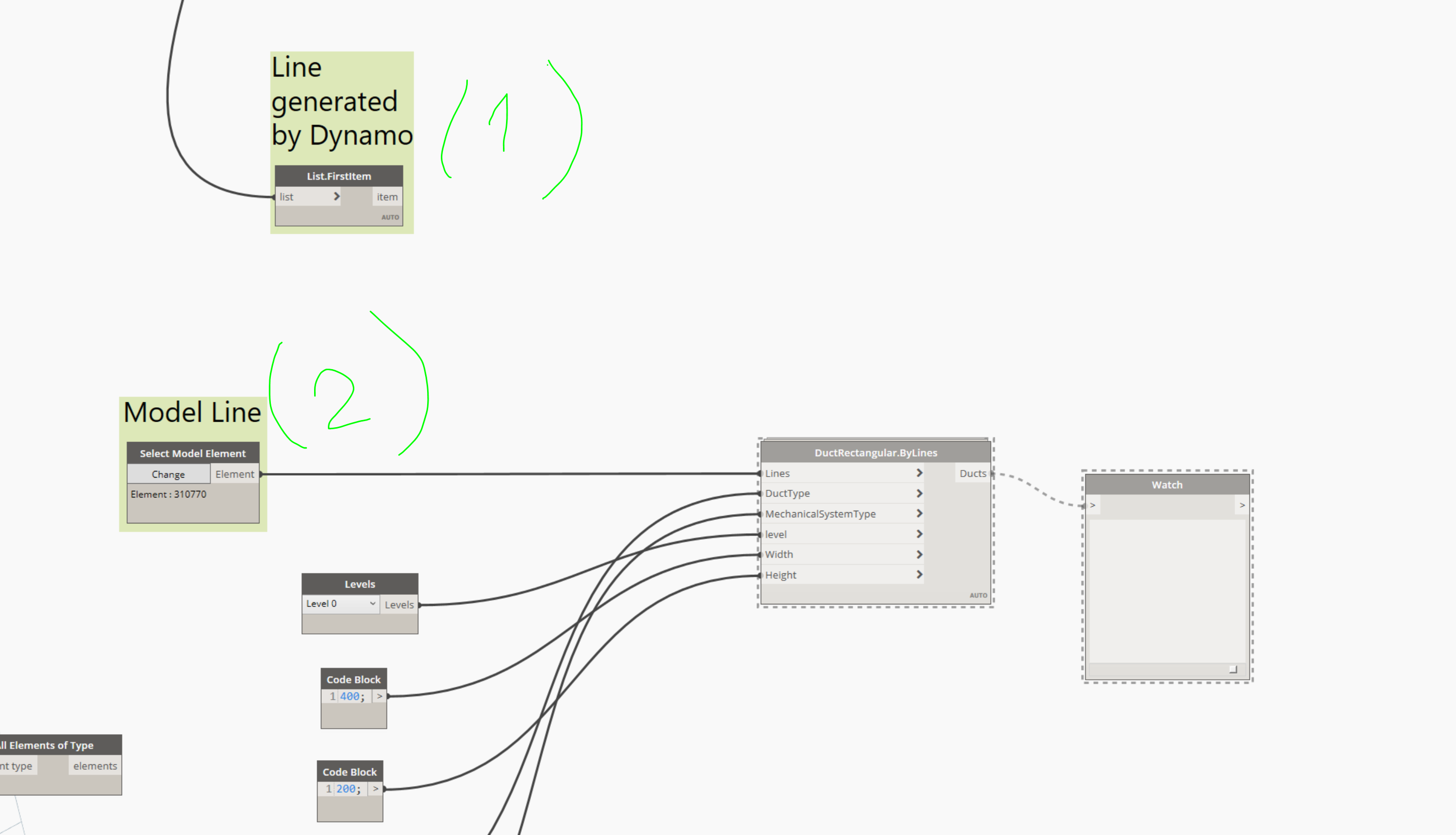Click the Levels output port
1456x835 pixels.
[x=399, y=604]
